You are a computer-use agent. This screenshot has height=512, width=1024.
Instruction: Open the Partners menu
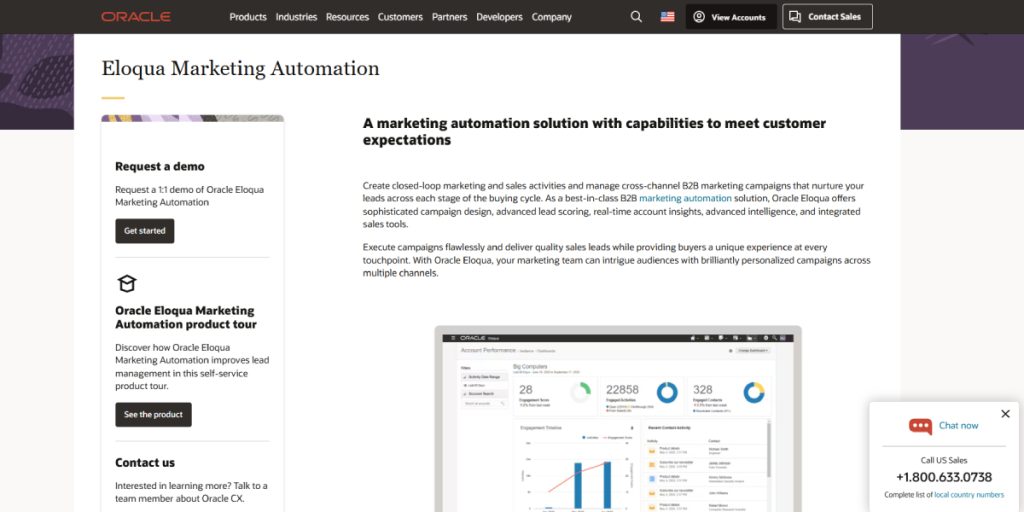(449, 17)
